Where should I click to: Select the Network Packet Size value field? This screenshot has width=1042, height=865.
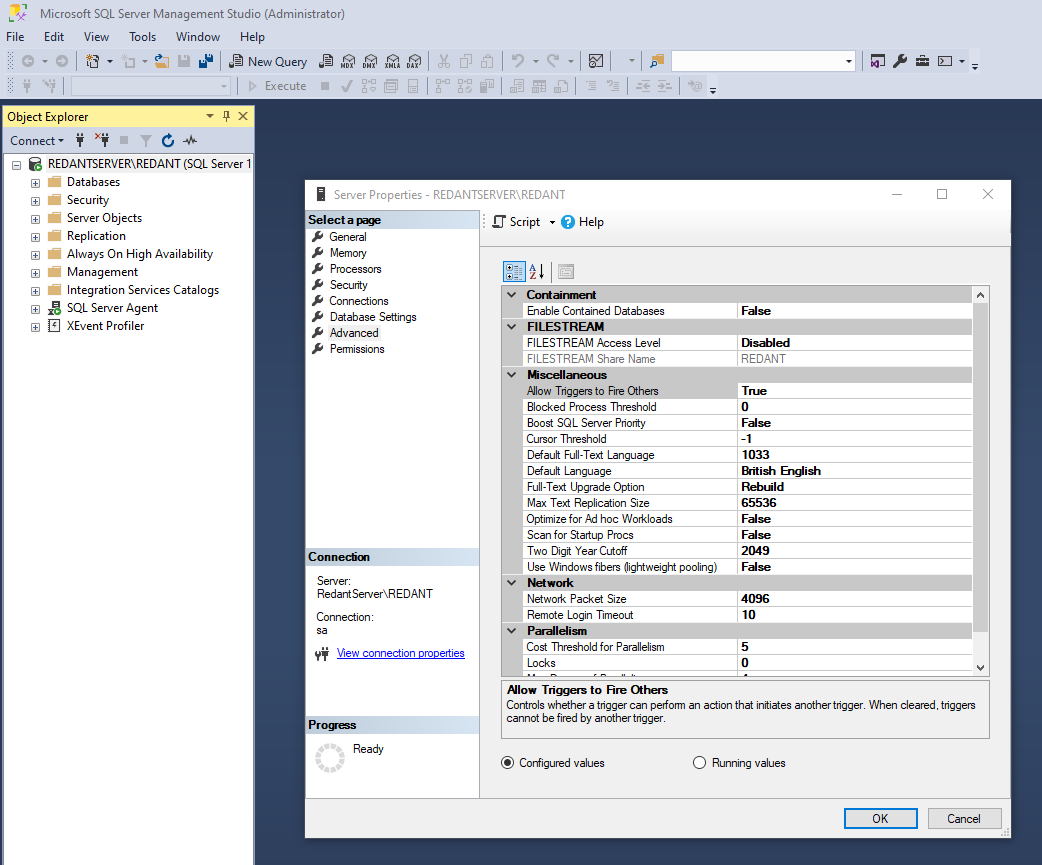[x=854, y=599]
